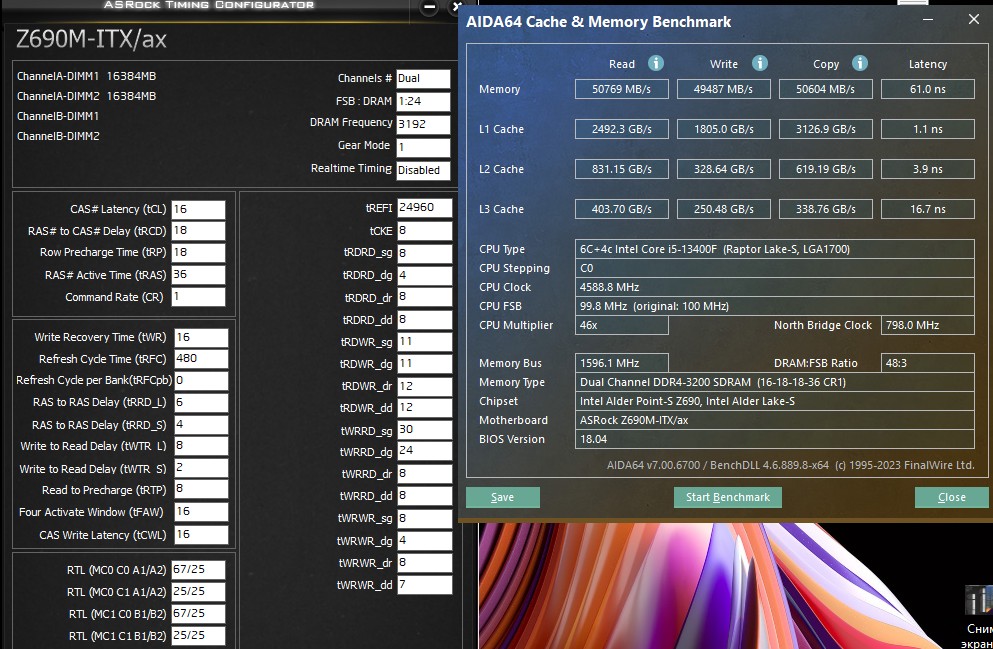
Task: Click the DRAM:FSB Ratio value 48:3
Action: 928,363
